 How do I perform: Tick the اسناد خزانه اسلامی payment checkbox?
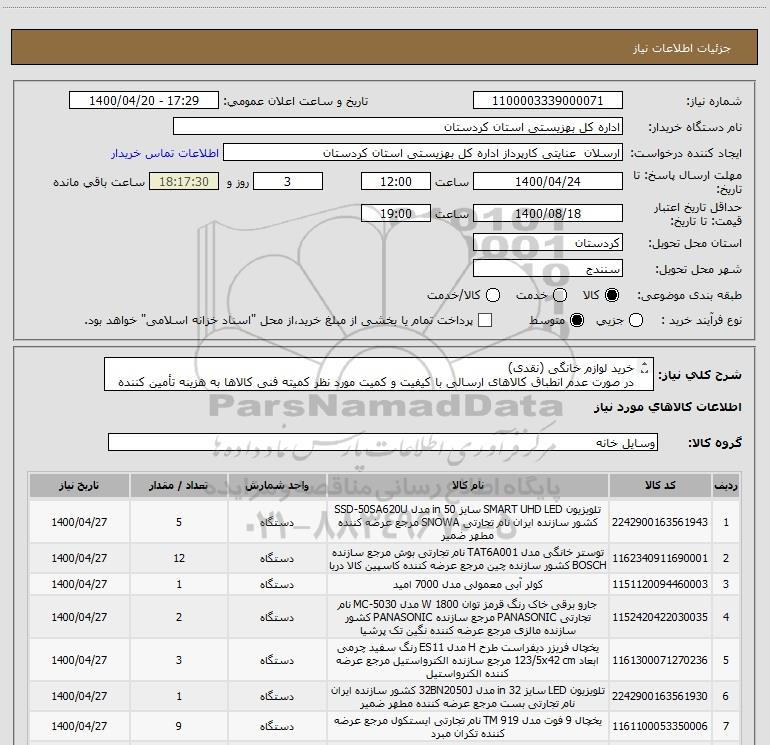click(485, 320)
